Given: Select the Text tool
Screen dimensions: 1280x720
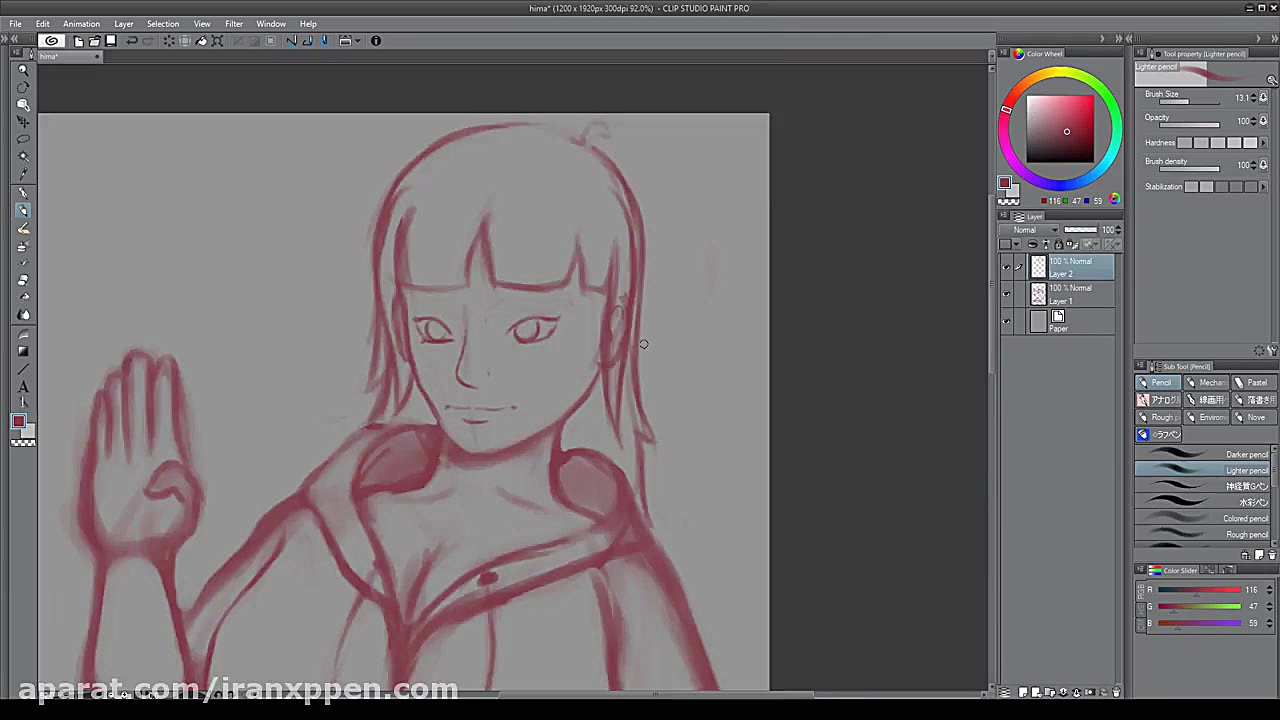Looking at the screenshot, I should pyautogui.click(x=23, y=387).
